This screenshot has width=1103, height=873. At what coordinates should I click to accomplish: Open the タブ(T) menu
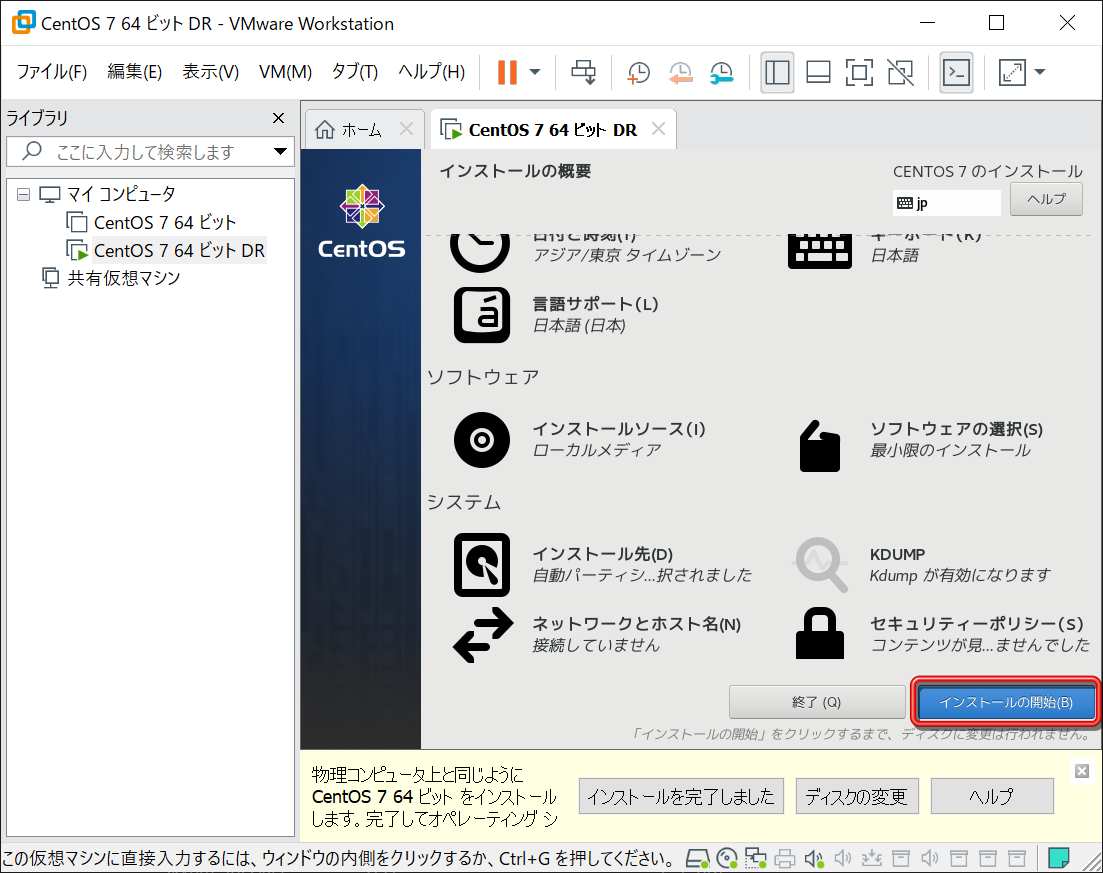355,72
